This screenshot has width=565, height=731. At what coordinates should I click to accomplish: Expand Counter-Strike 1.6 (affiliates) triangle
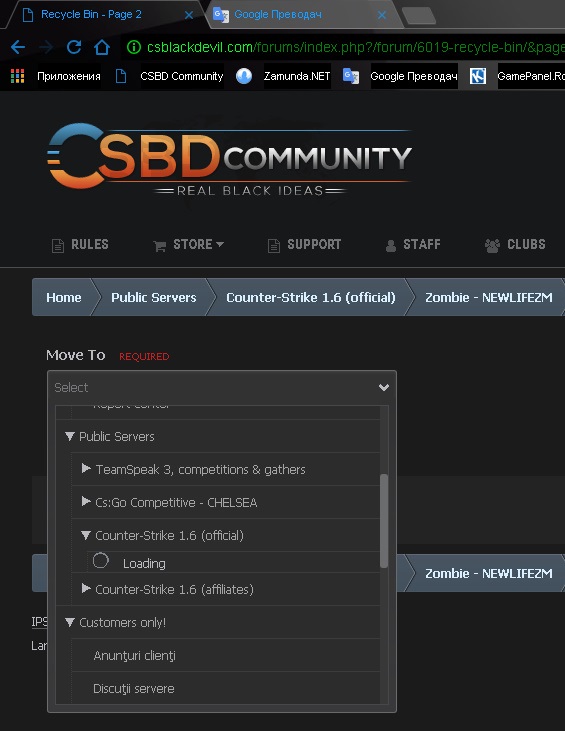point(86,588)
